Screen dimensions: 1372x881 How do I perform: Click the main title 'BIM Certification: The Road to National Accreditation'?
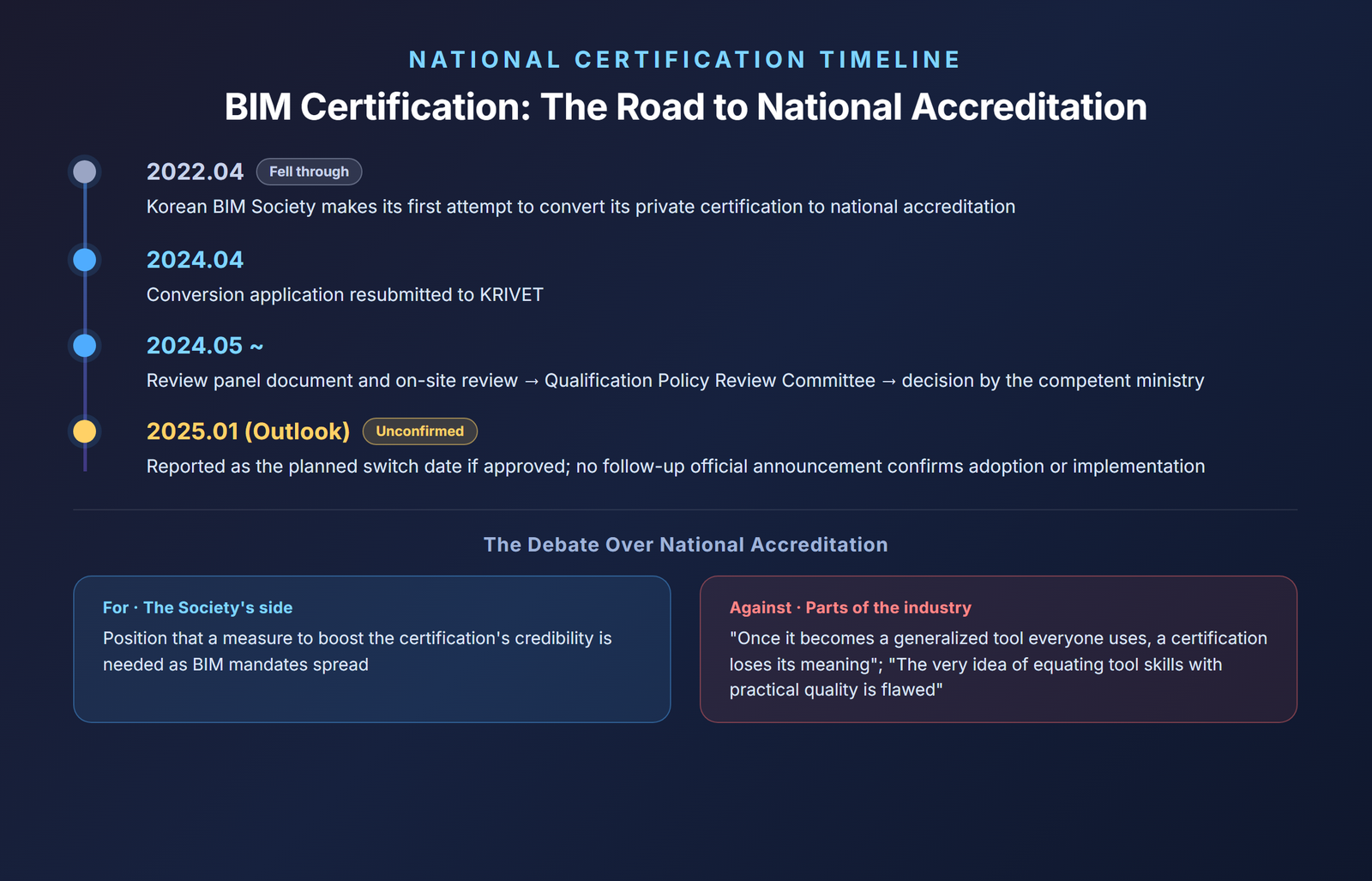tap(685, 107)
